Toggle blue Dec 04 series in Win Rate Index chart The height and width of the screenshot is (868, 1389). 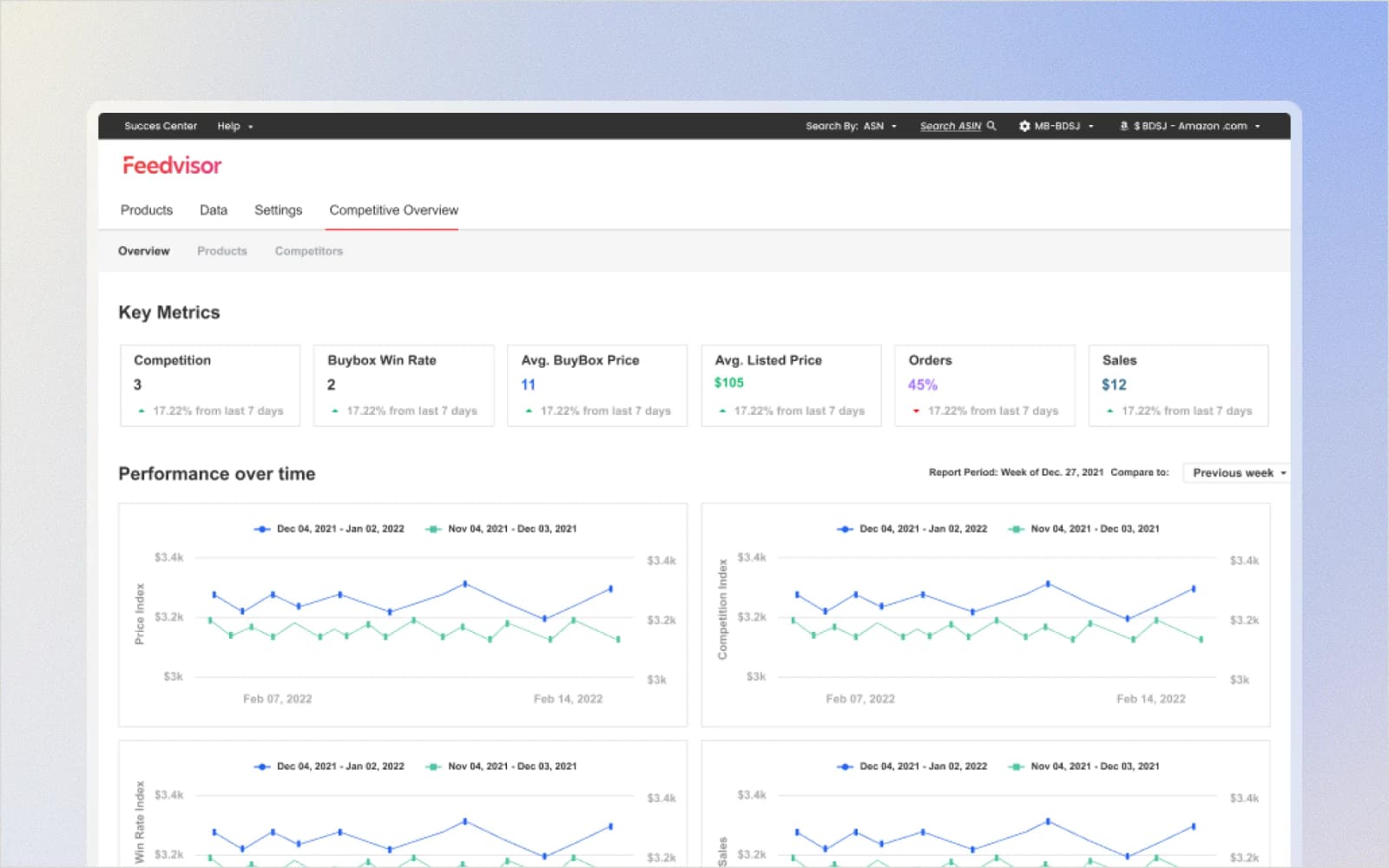(x=329, y=766)
